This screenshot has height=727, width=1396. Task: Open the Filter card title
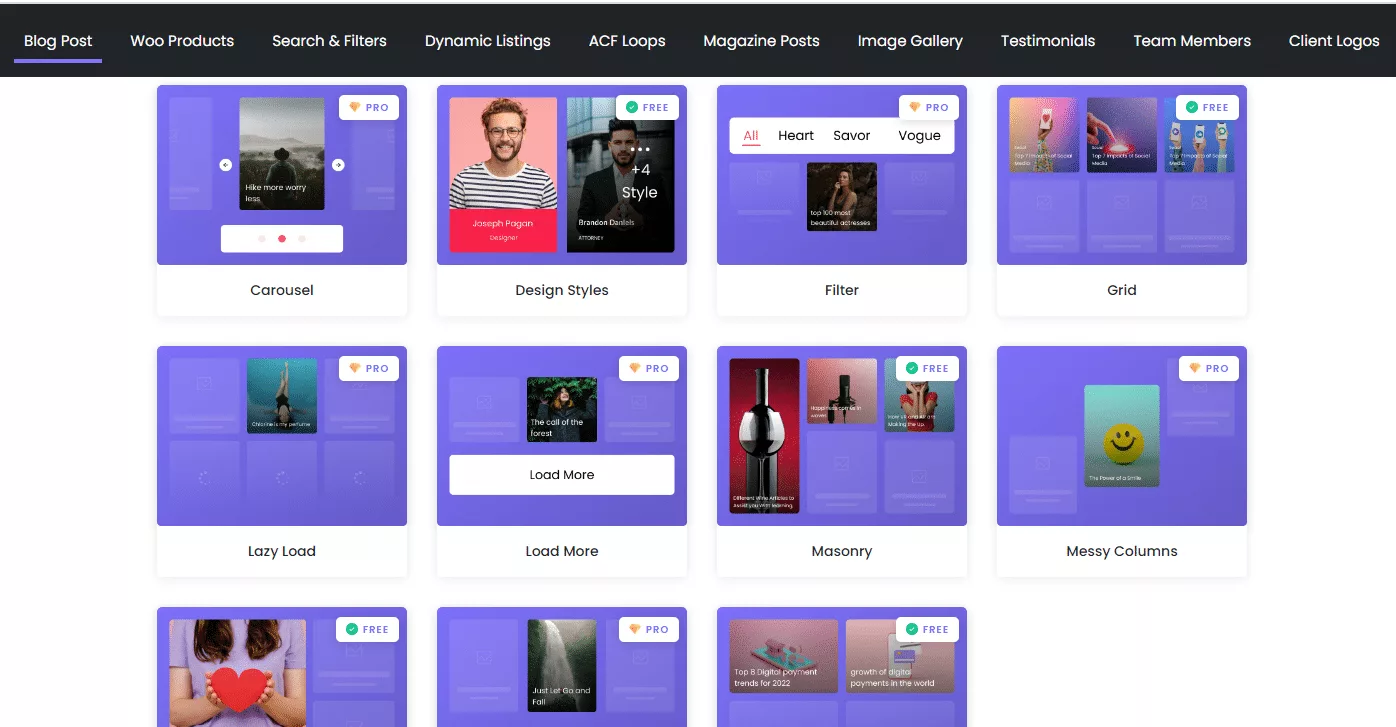842,290
